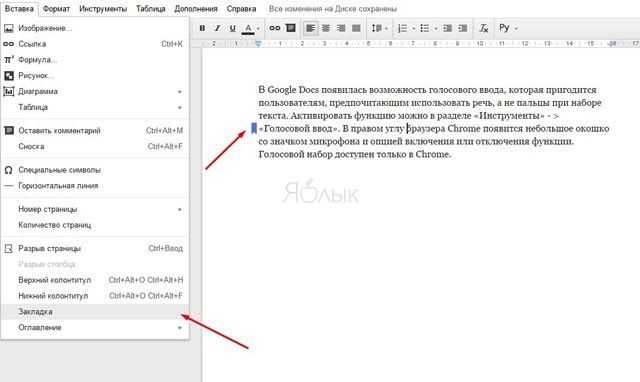Click the insert link toolbar icon
640x382 pixels.
(x=274, y=28)
